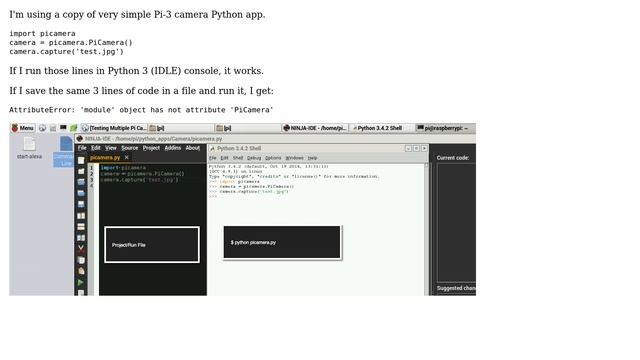Click the Save File floppy icon in NINJA-IDE
This screenshot has height=360, width=640.
coord(81,204)
